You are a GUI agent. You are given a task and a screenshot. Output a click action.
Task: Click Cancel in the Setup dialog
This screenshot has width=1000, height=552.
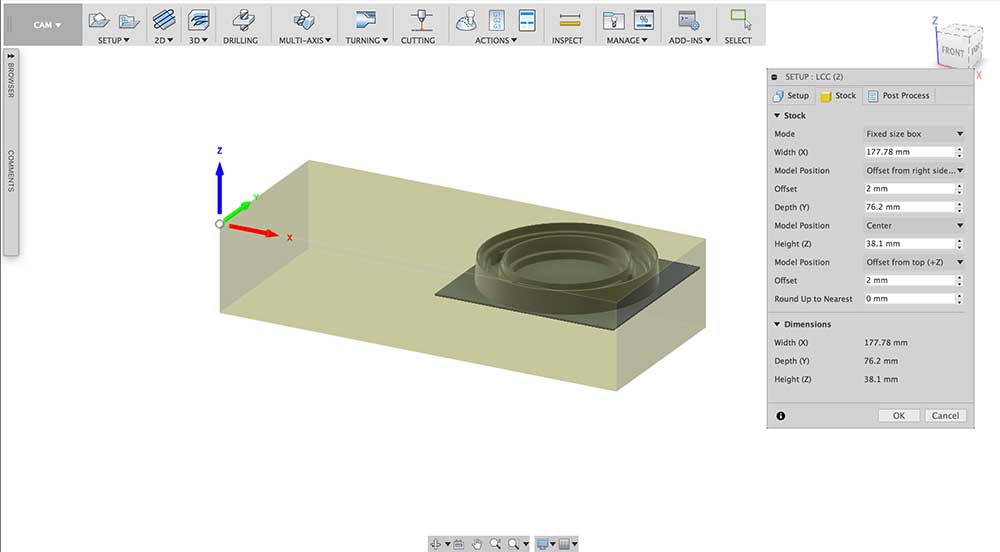tap(945, 416)
